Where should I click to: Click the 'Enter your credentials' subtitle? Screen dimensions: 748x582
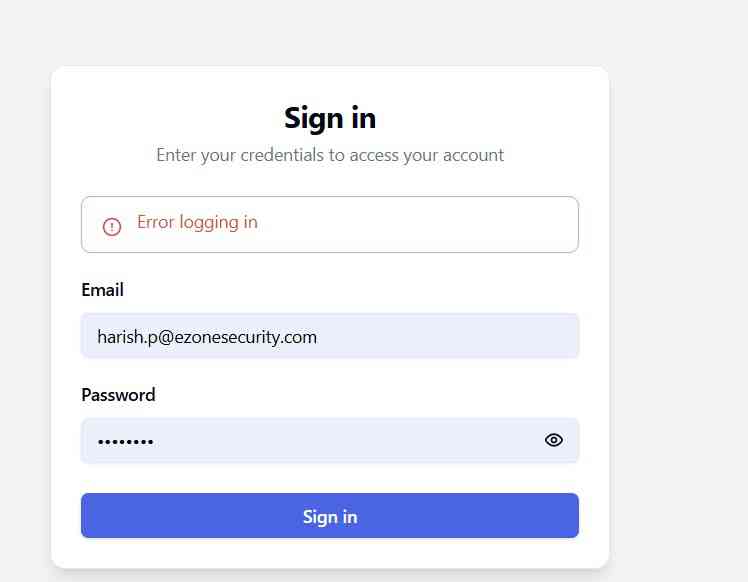[330, 155]
